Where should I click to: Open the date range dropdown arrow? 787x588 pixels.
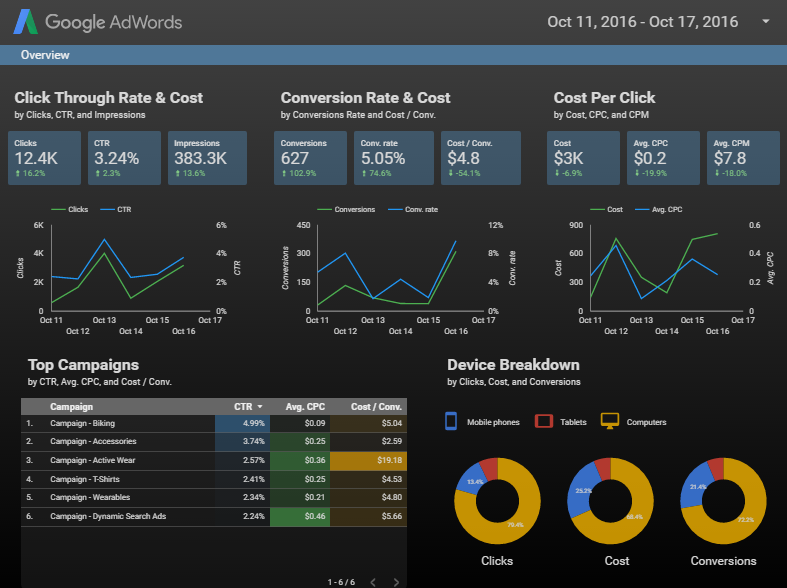click(765, 22)
